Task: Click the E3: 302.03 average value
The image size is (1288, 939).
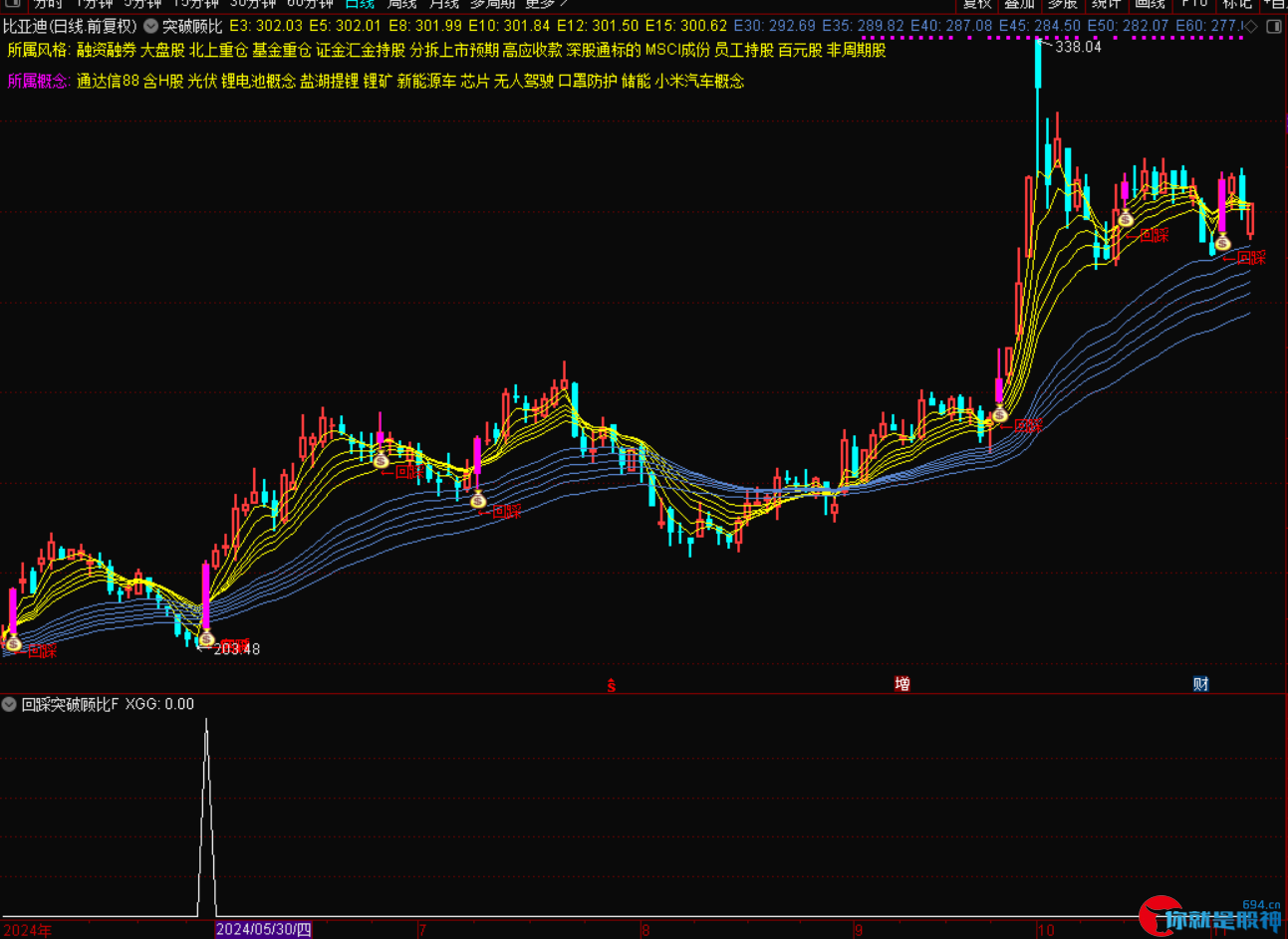Action: coord(266,27)
